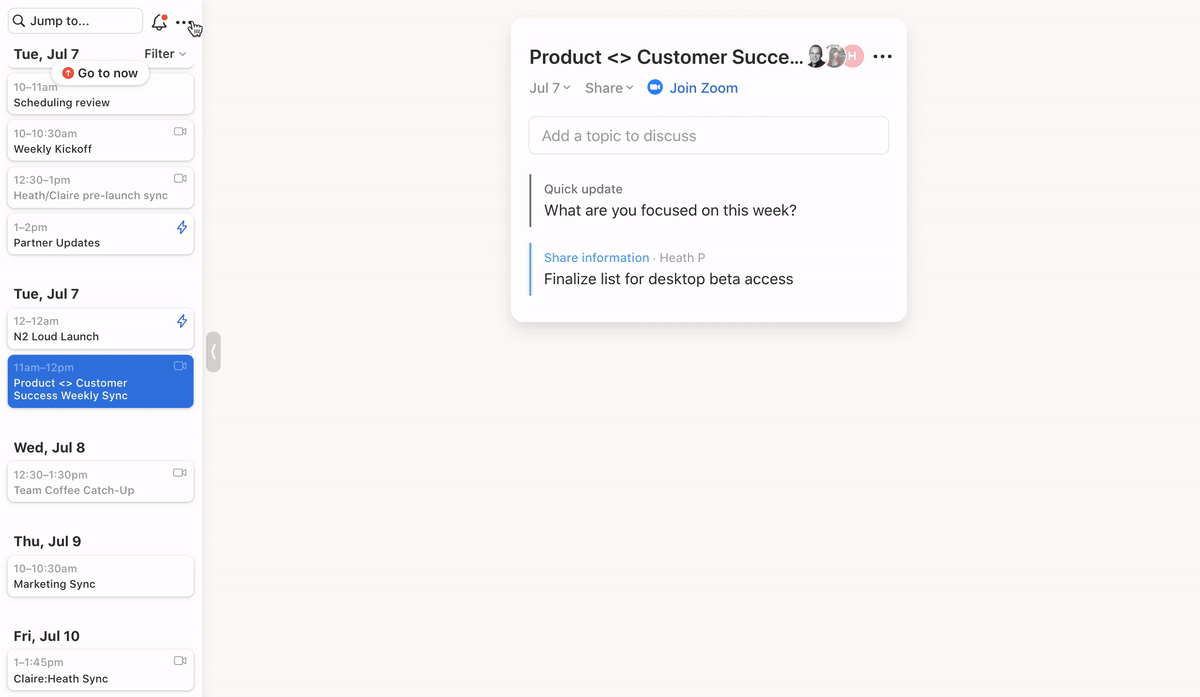This screenshot has width=1200, height=697.
Task: Select the Scheduling review meeting
Action: (x=100, y=96)
